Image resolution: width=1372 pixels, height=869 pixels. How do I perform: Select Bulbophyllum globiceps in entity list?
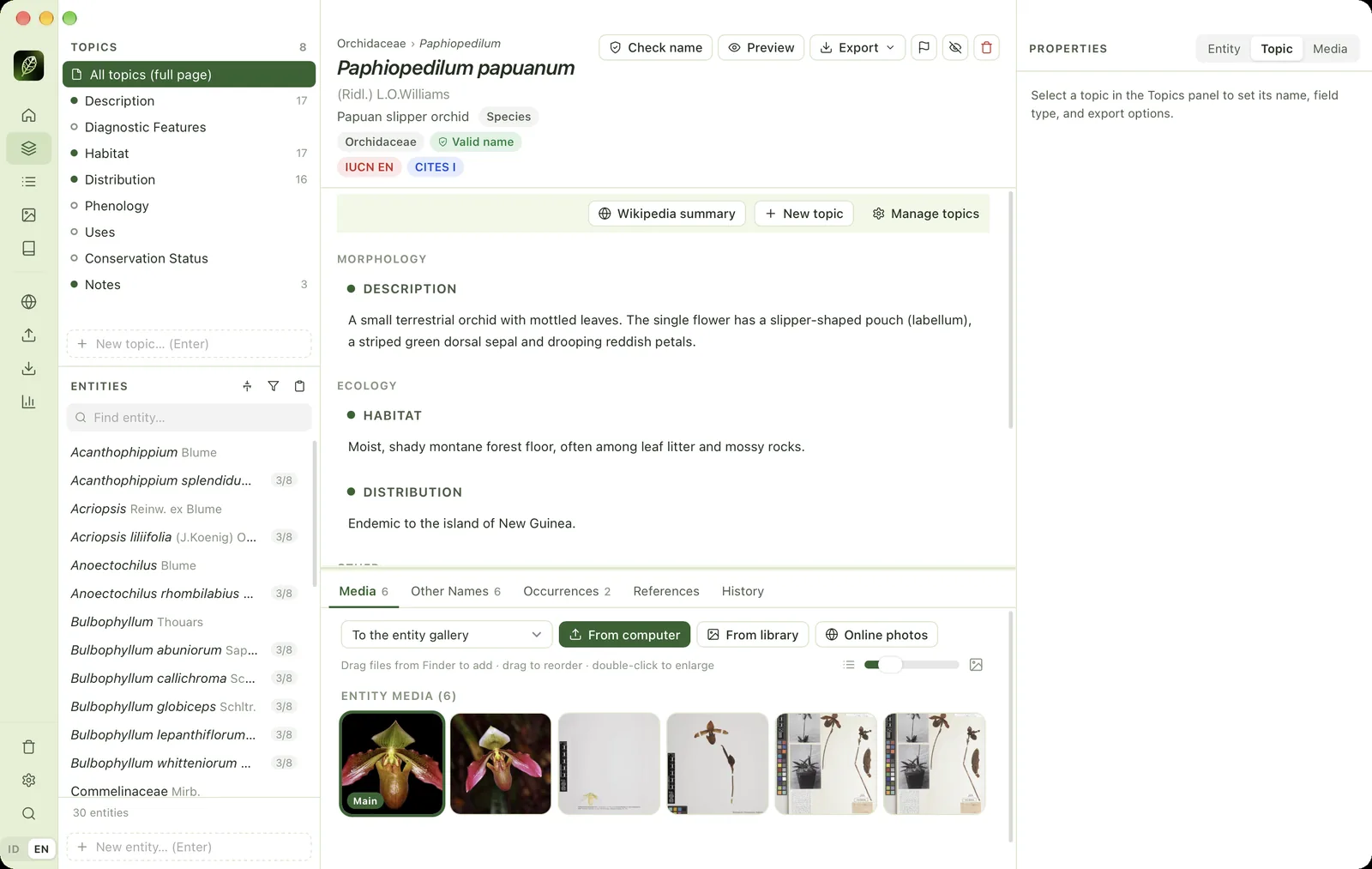[x=184, y=706]
